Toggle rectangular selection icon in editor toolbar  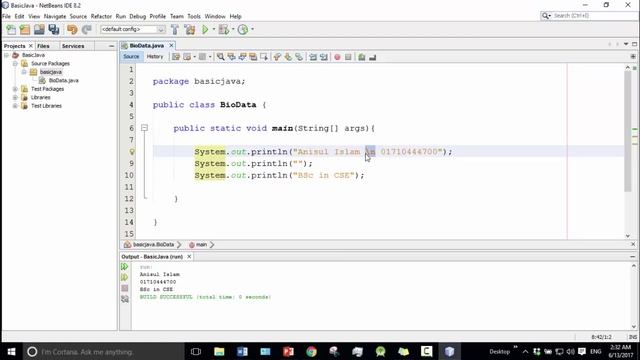tap(264, 57)
